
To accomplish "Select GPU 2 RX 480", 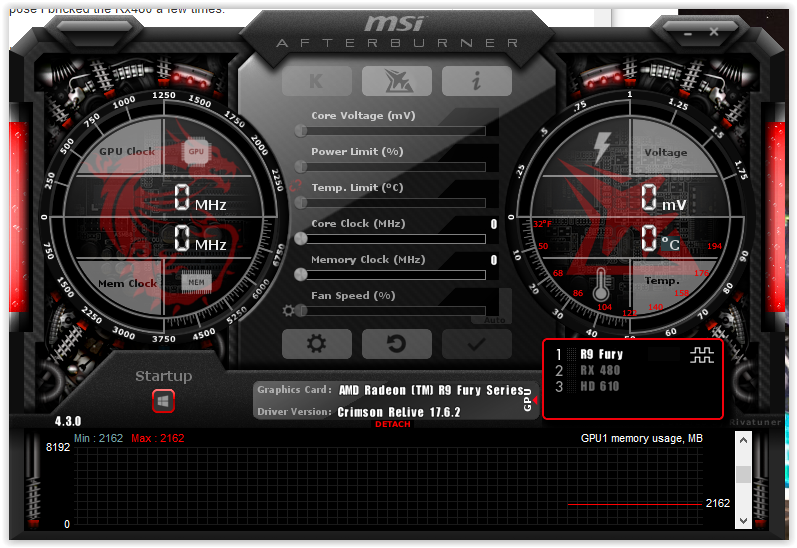I will click(x=600, y=370).
